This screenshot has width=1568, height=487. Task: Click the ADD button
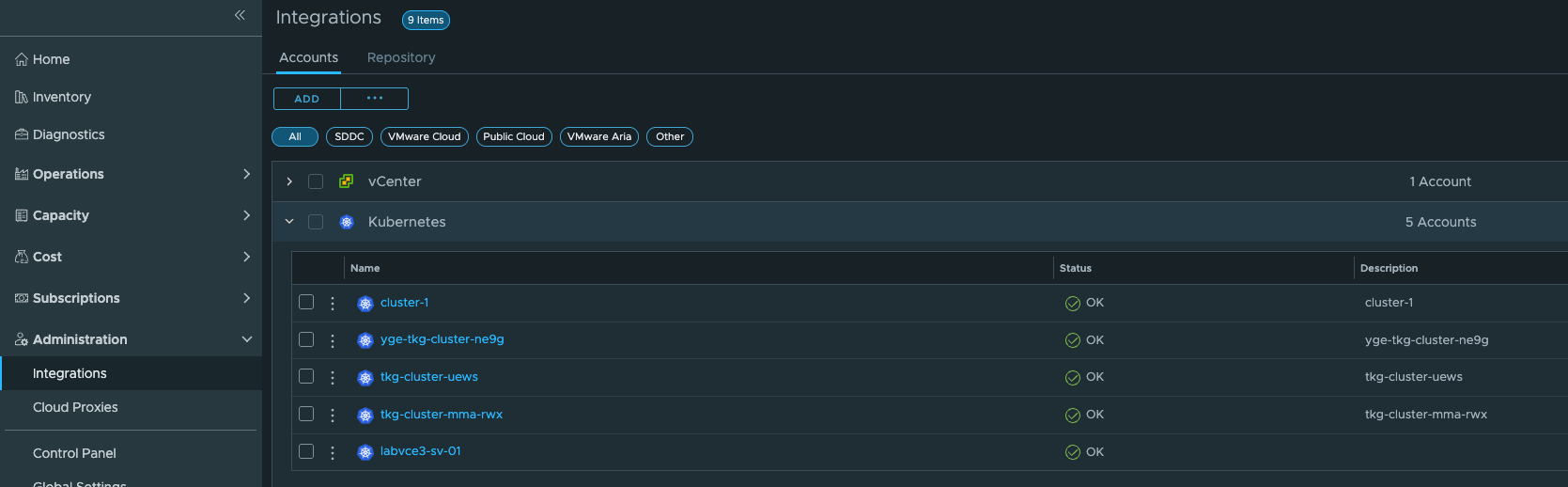pyautogui.click(x=307, y=99)
